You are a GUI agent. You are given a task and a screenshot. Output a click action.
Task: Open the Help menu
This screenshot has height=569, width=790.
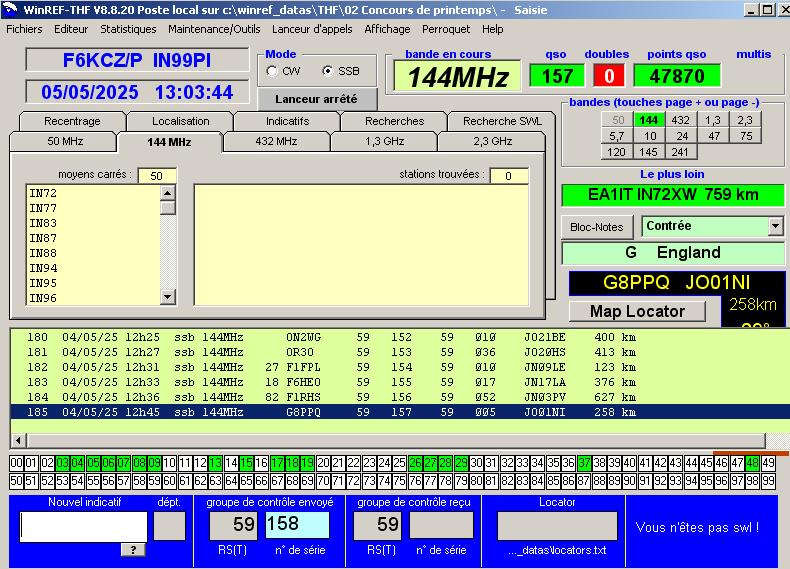tap(492, 29)
